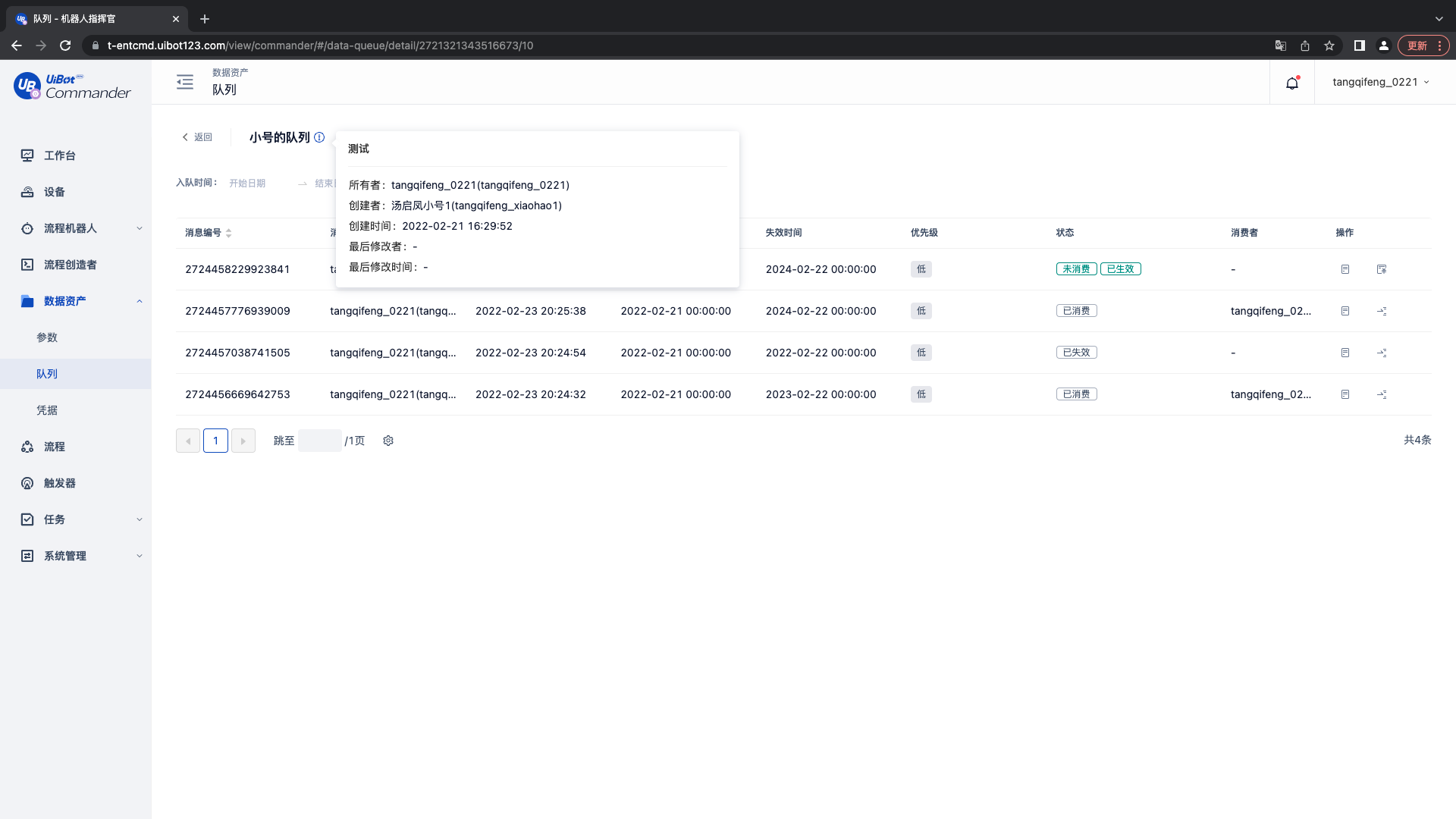Select page 1 in pagination
This screenshot has height=819, width=1456.
[x=215, y=441]
